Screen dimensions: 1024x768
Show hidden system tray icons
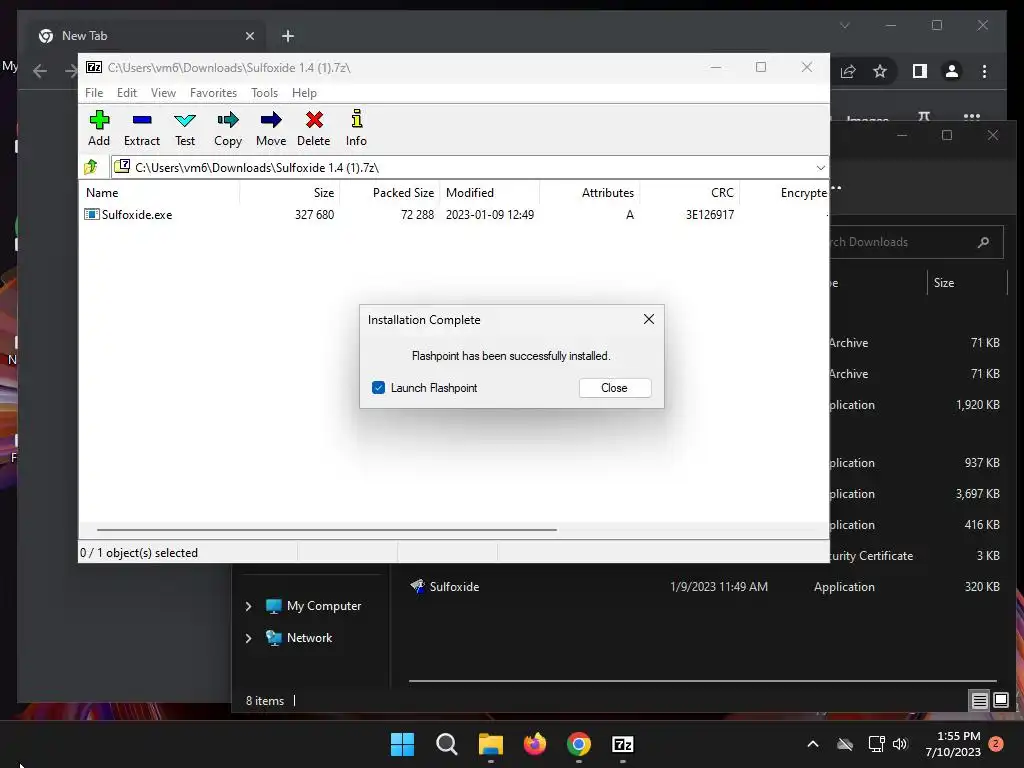coord(813,744)
